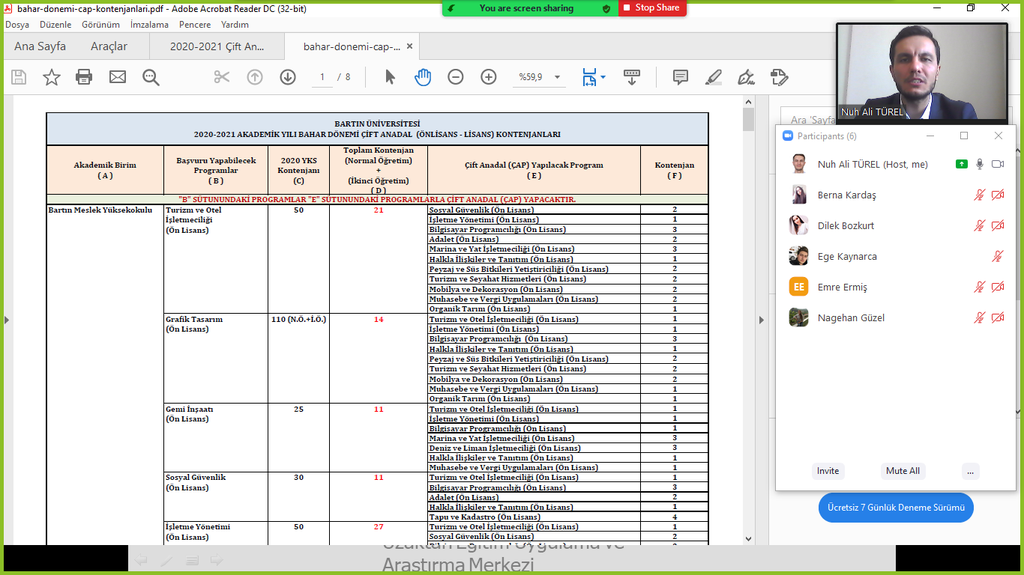Add a comment with the speech bubble icon
Image resolution: width=1024 pixels, height=575 pixels.
680,77
